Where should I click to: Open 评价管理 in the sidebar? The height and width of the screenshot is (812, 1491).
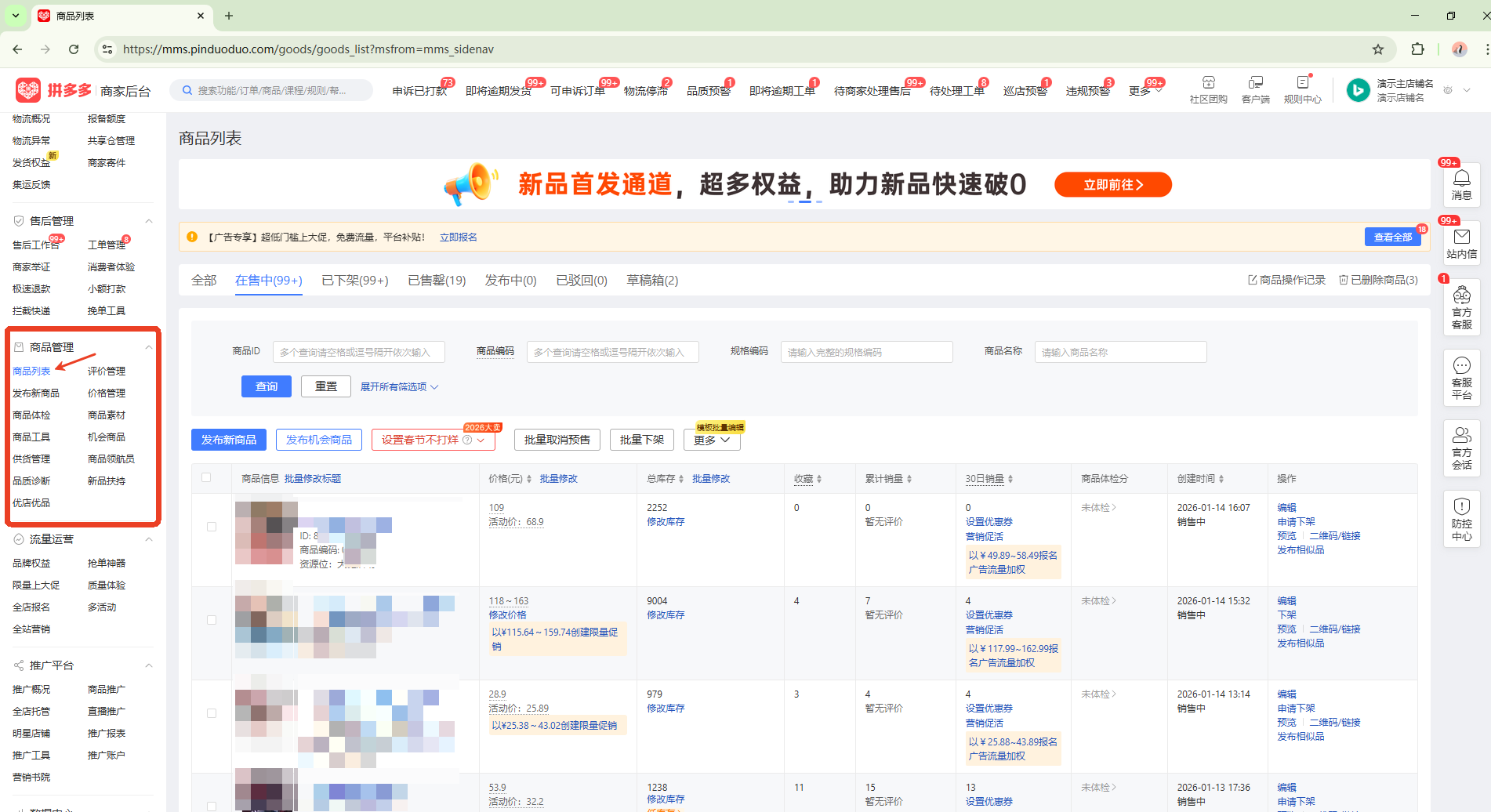pos(107,371)
